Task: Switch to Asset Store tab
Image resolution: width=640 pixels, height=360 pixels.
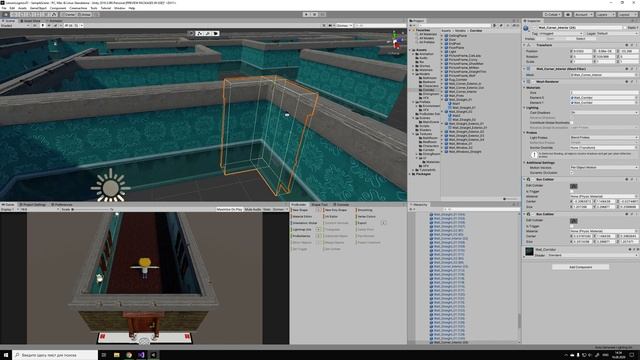Action: [x=31, y=20]
